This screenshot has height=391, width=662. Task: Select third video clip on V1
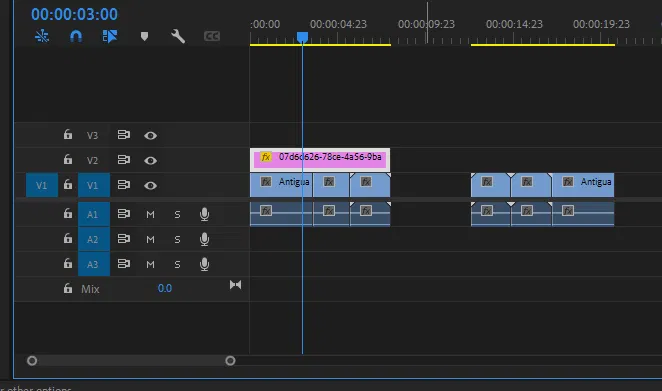click(x=370, y=185)
